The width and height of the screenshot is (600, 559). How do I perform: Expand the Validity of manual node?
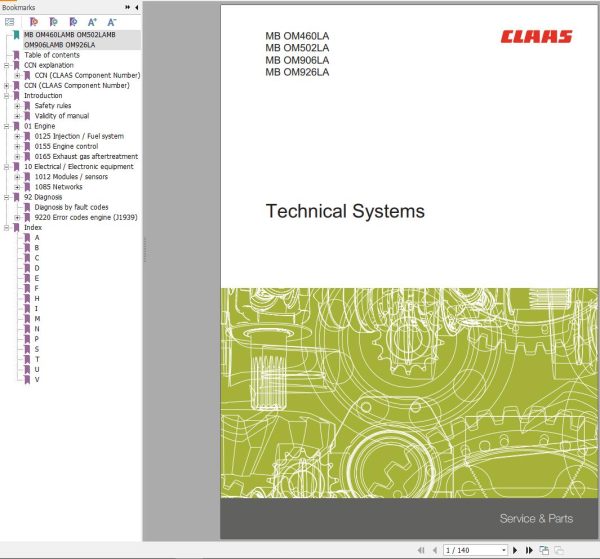17,116
